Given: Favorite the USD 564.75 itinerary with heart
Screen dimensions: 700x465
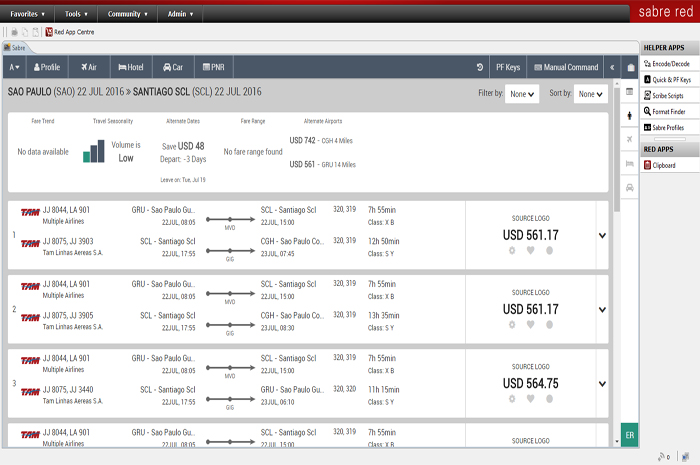Looking at the screenshot, I should pos(530,399).
